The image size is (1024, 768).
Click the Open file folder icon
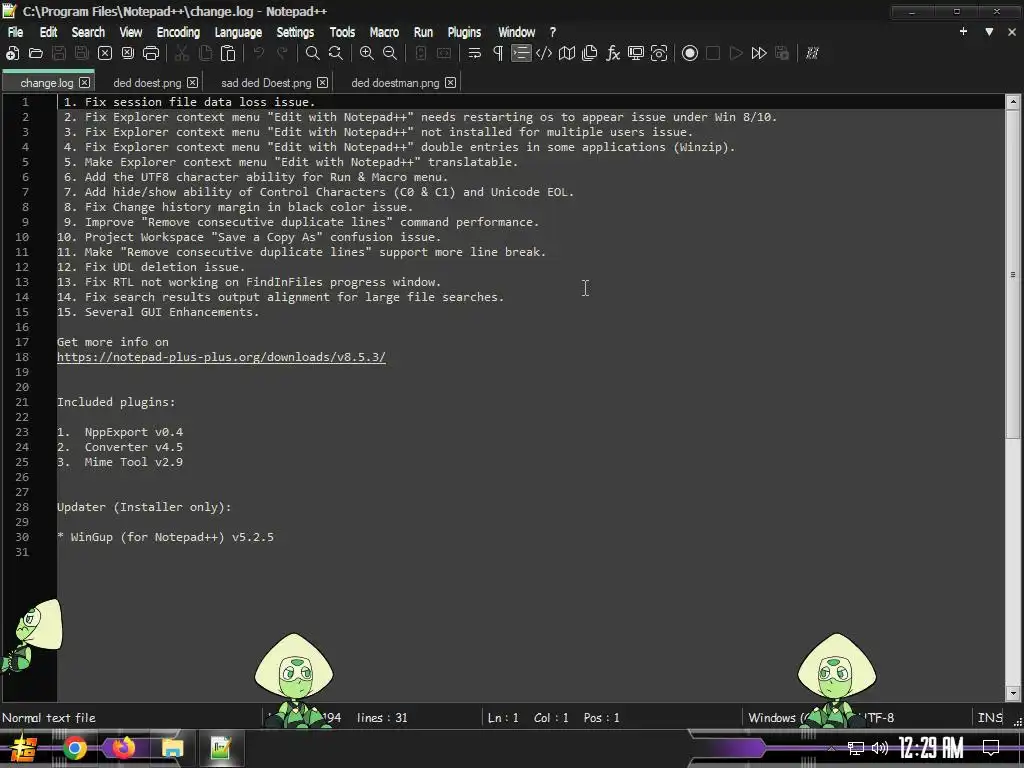pos(36,54)
